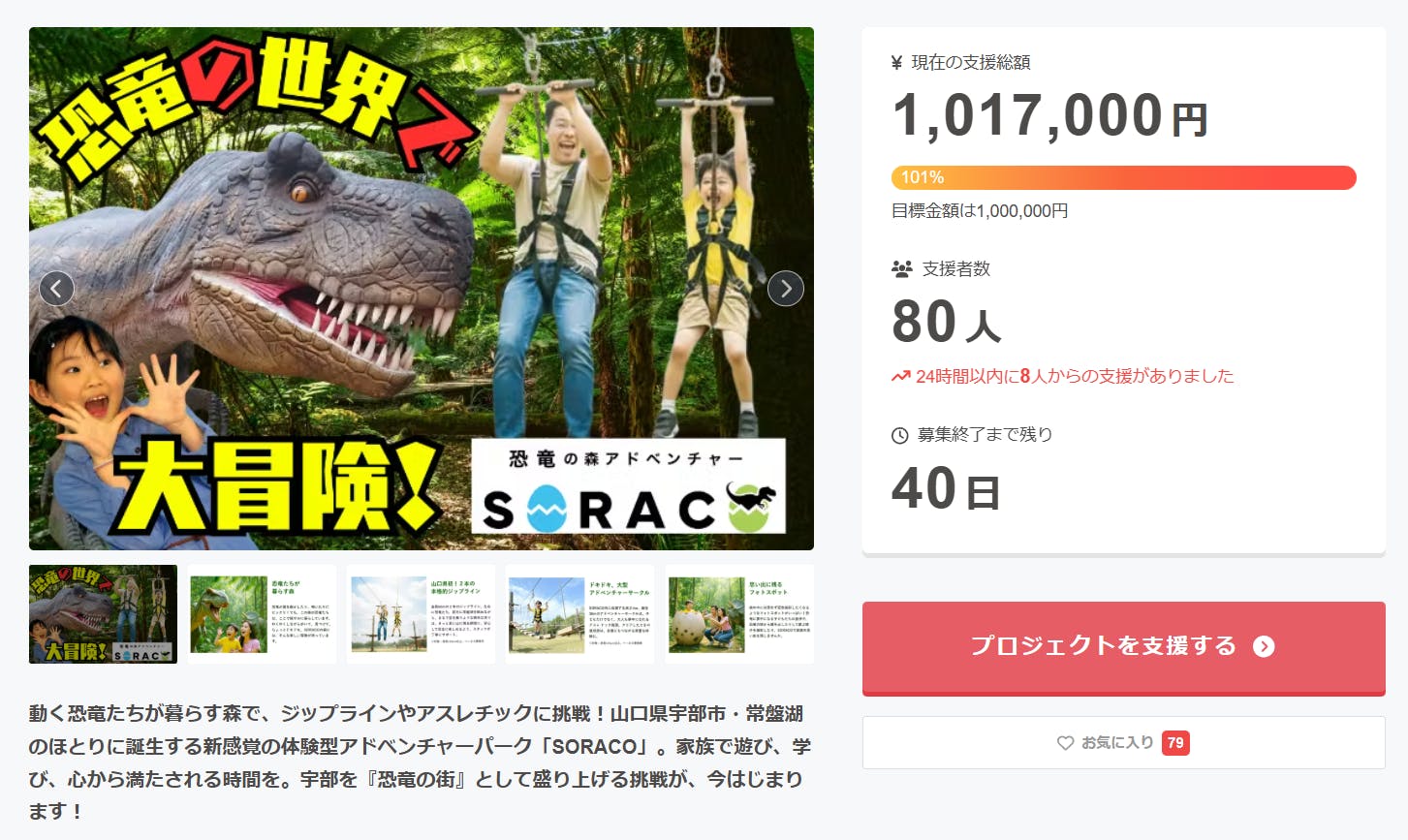The height and width of the screenshot is (840, 1408).
Task: Click the yen icon beside 現在の支援総額
Action: click(x=897, y=63)
